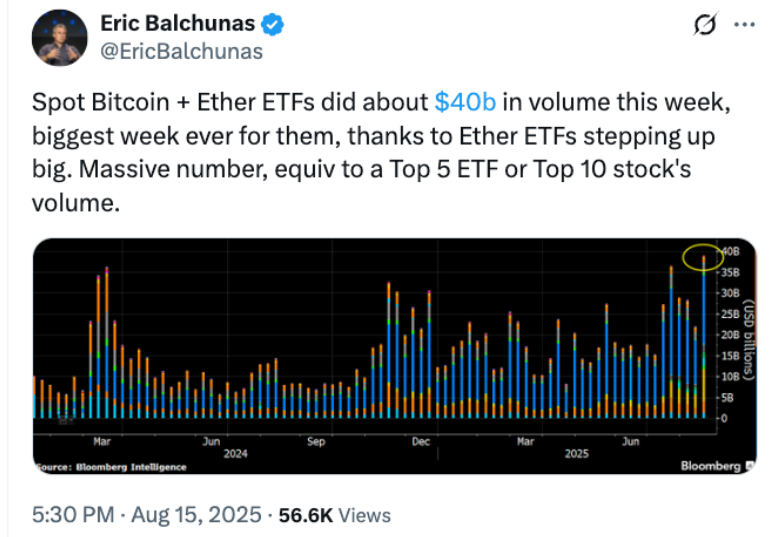Viewport: 779px width, 537px height.
Task: Click the 'Source: Bloomberg Intelligence' caption
Action: 111,466
